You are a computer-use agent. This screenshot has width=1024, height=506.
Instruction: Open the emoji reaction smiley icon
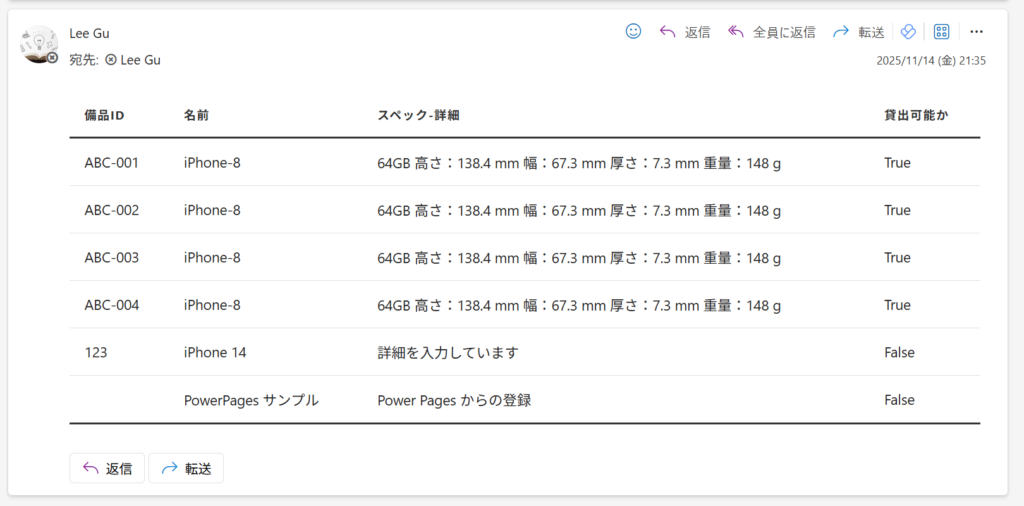pyautogui.click(x=633, y=32)
